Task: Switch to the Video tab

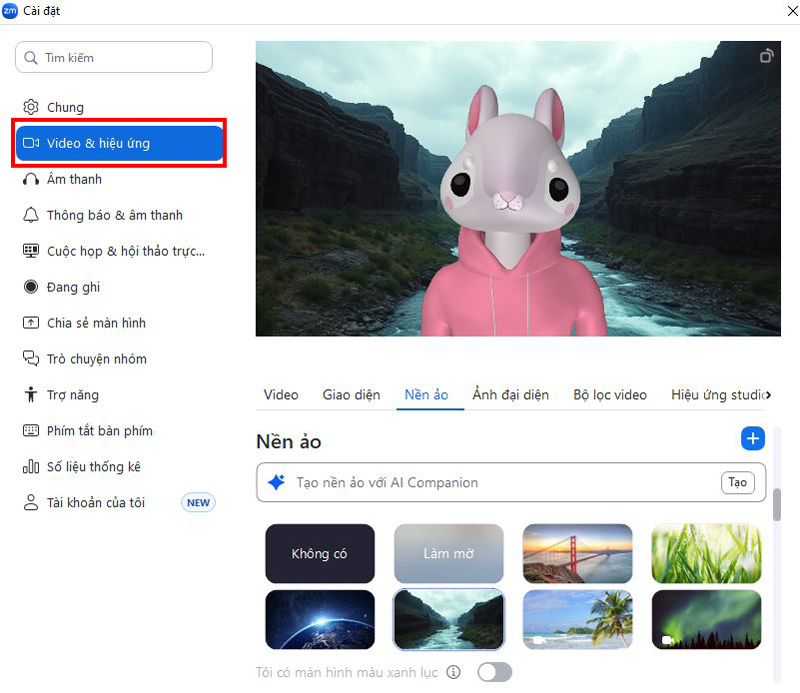Action: click(x=281, y=395)
